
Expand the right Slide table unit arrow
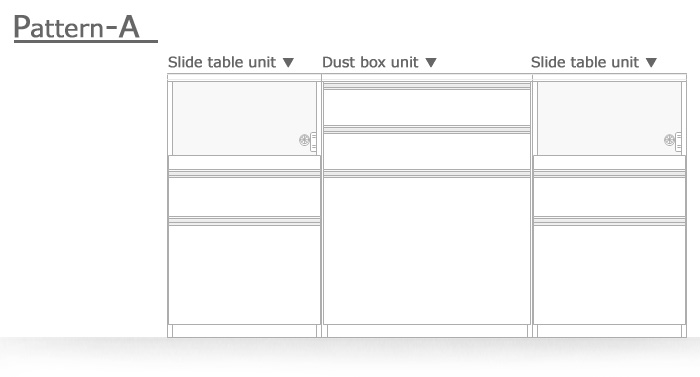click(x=651, y=63)
